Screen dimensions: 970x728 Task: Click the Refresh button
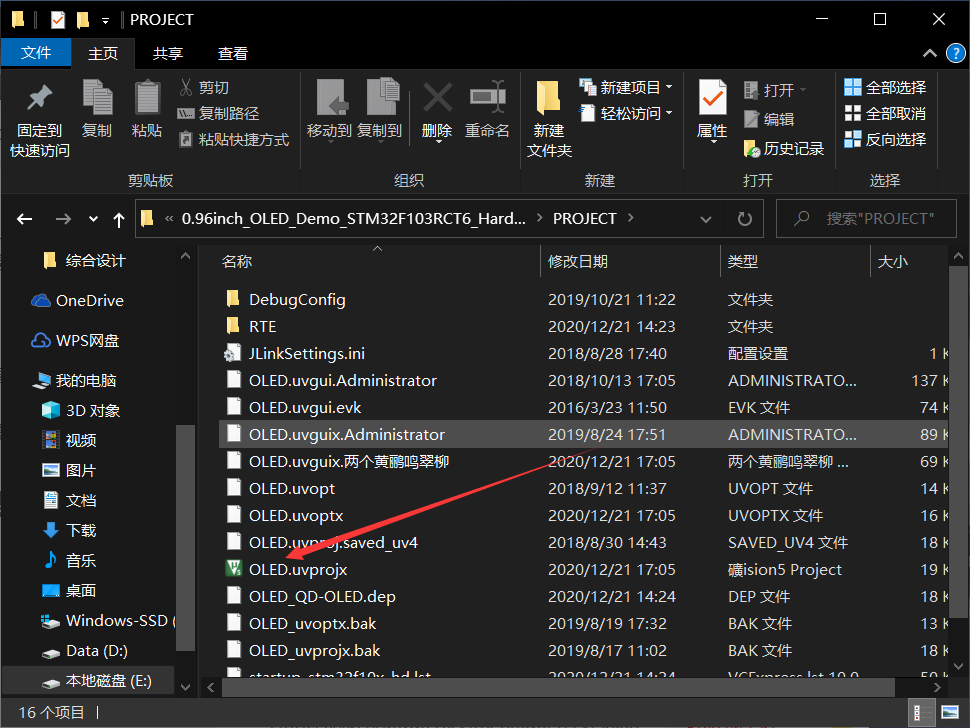(x=745, y=219)
